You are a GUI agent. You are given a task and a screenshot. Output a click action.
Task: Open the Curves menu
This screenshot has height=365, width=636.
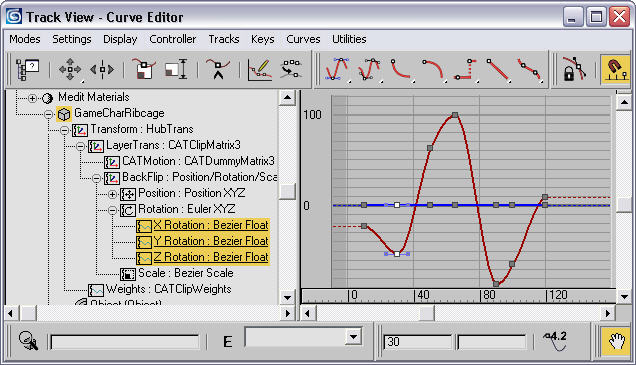click(303, 39)
